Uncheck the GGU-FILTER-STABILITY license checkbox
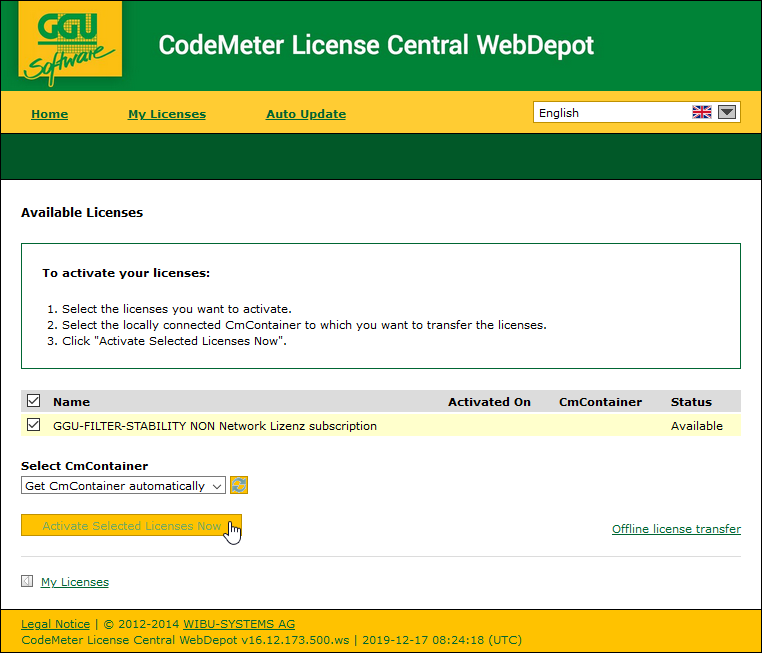762x653 pixels. click(34, 425)
